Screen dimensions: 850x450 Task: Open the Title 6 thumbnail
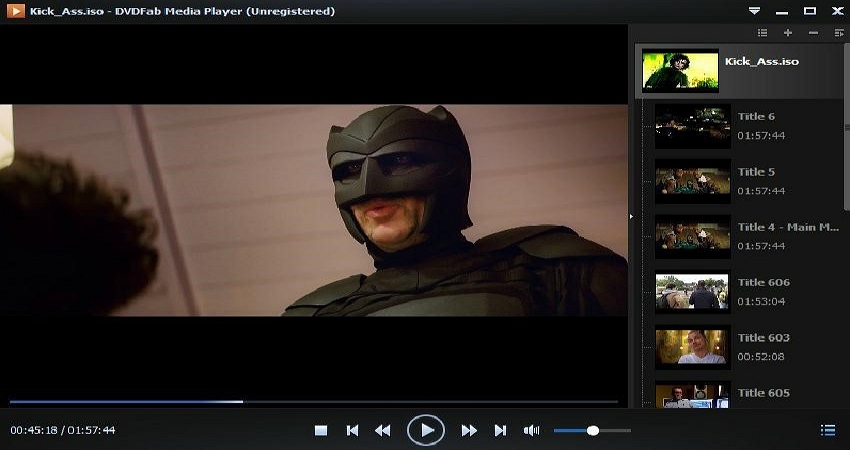tap(692, 126)
